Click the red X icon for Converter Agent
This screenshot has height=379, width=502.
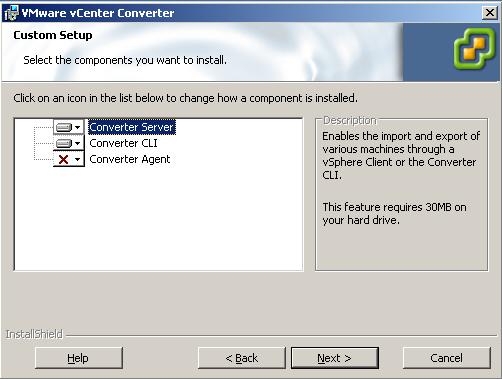[x=63, y=159]
